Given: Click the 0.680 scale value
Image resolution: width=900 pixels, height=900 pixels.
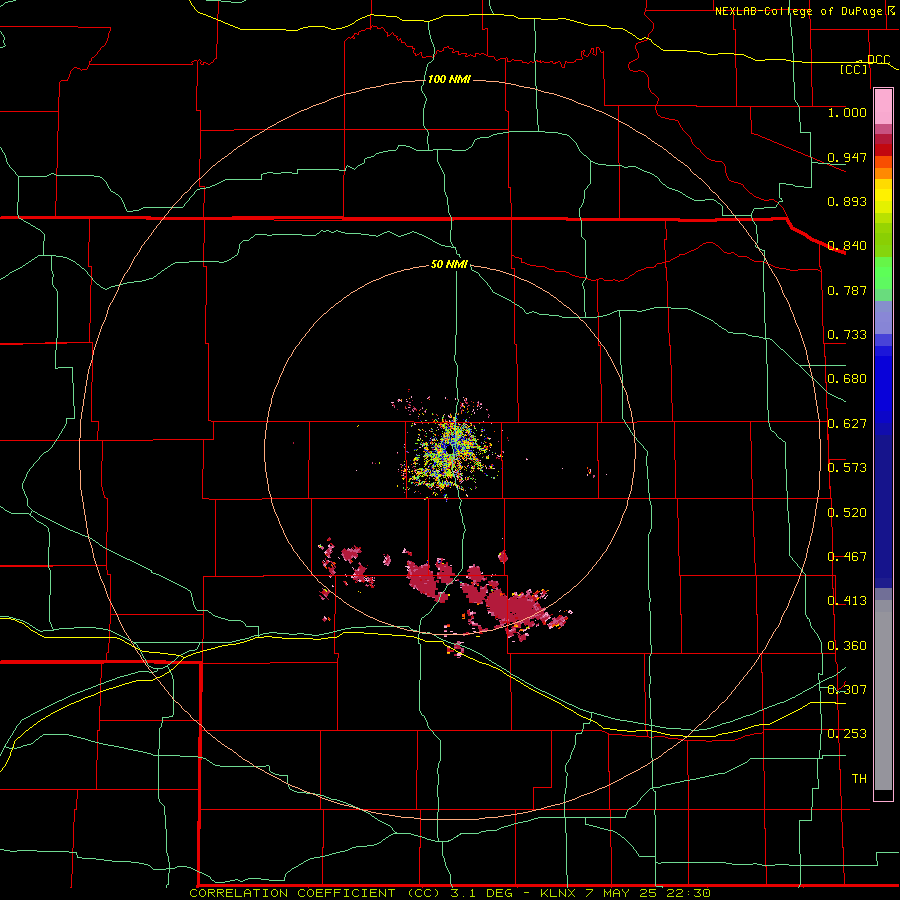Looking at the screenshot, I should 847,379.
